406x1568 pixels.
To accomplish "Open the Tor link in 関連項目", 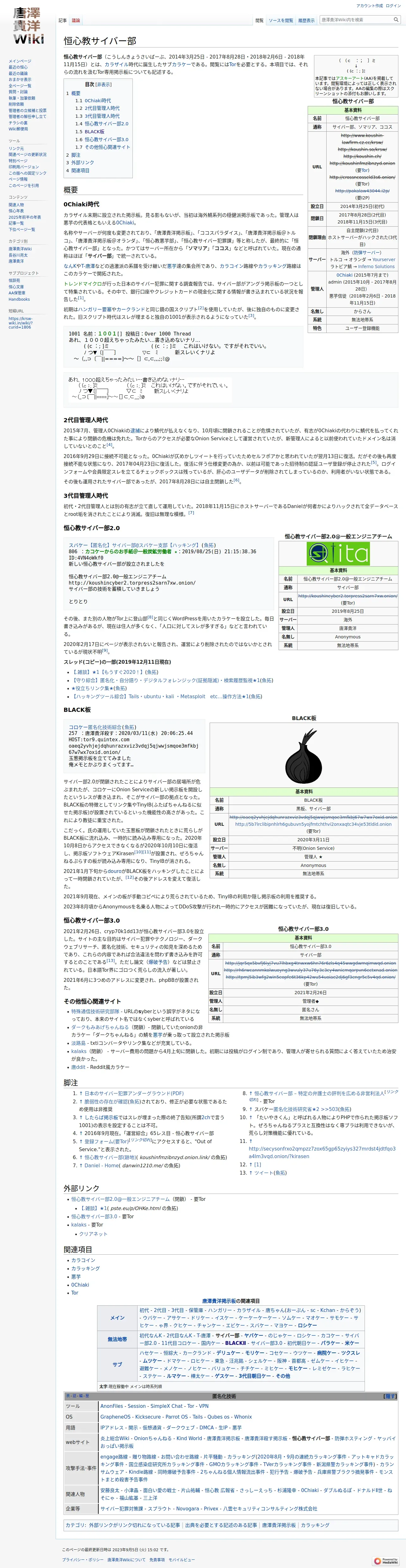I will click(x=74, y=1292).
